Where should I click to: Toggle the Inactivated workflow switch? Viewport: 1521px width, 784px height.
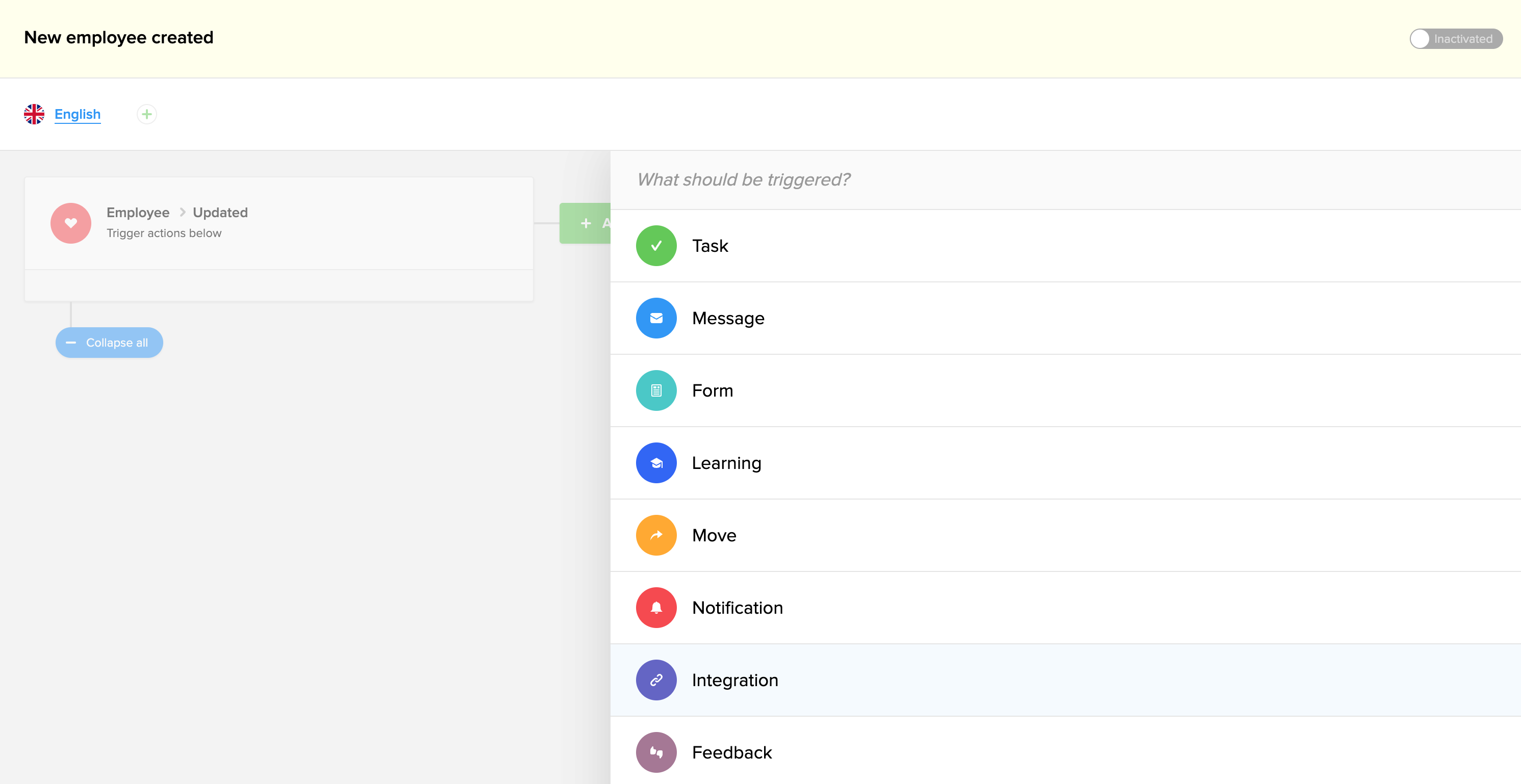(x=1456, y=39)
